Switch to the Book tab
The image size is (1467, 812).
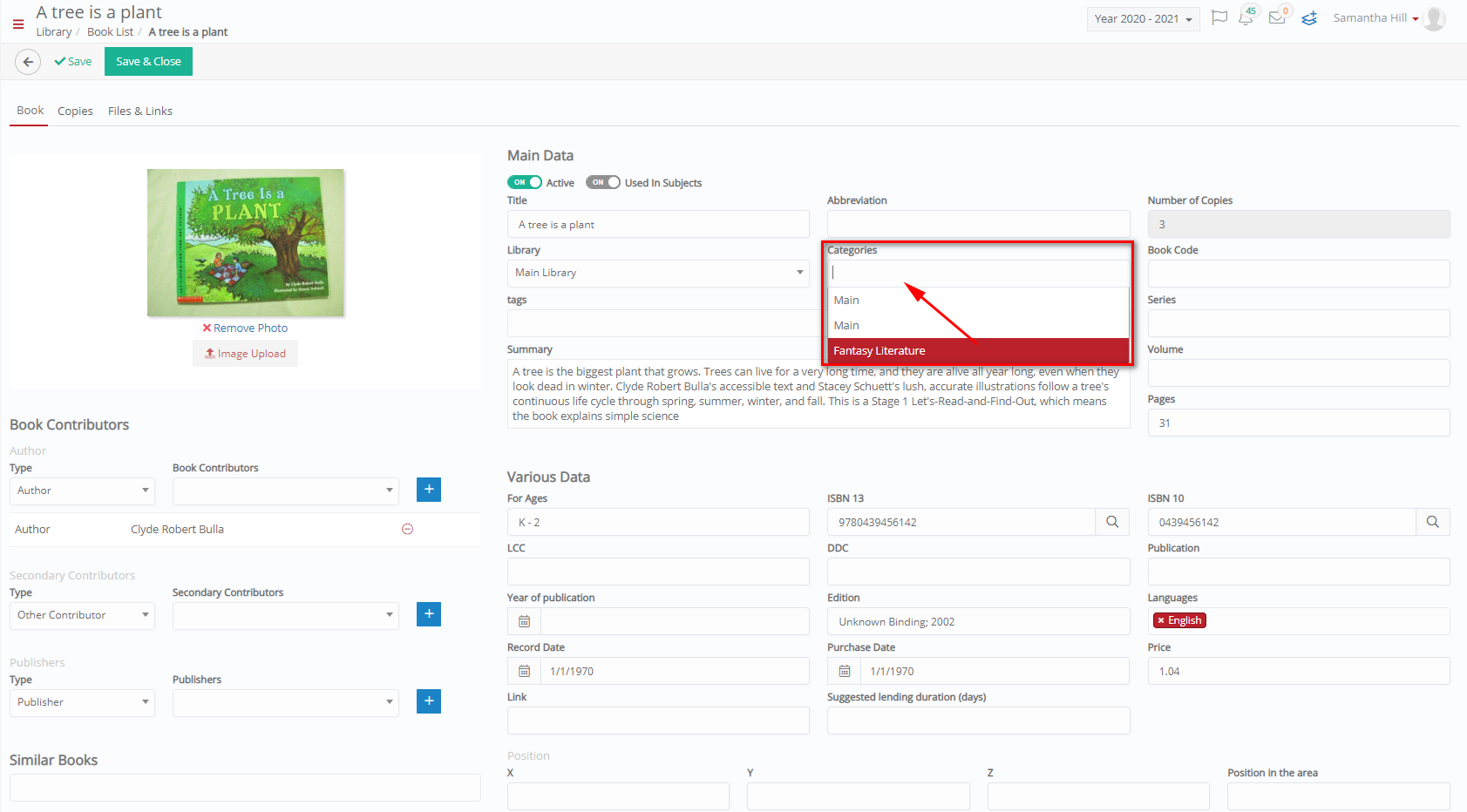(x=30, y=111)
